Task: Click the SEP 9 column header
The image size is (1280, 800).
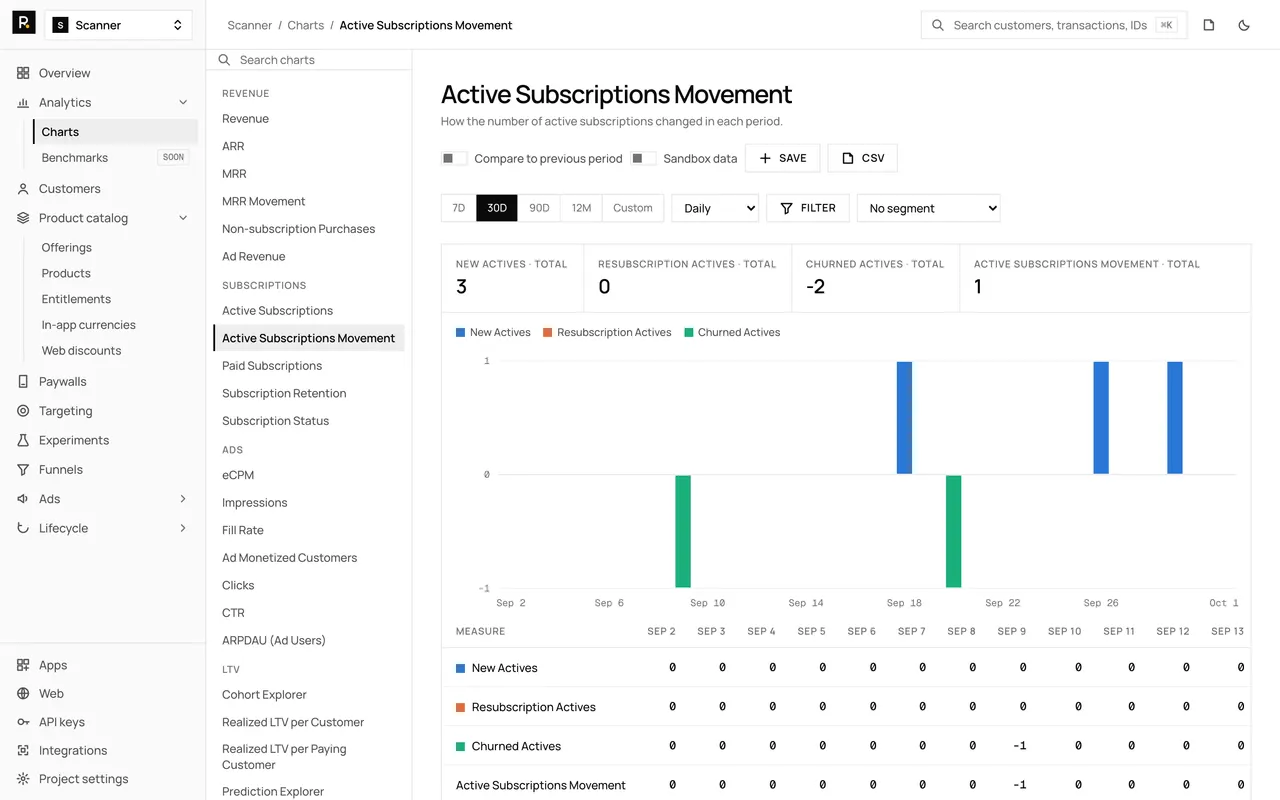Action: (x=1012, y=631)
